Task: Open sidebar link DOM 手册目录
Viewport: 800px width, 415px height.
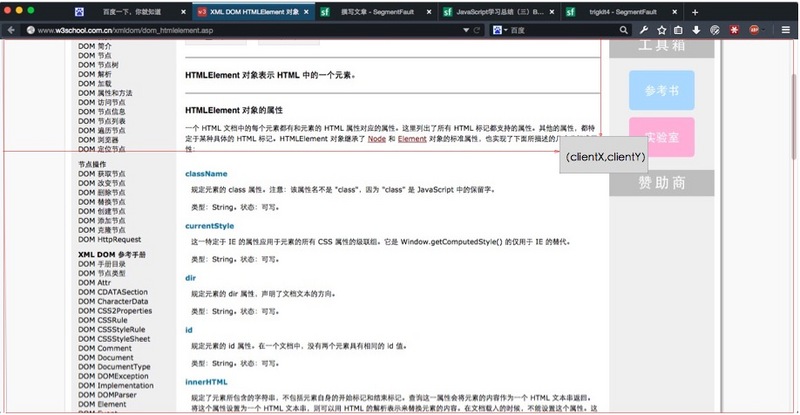Action: (102, 264)
